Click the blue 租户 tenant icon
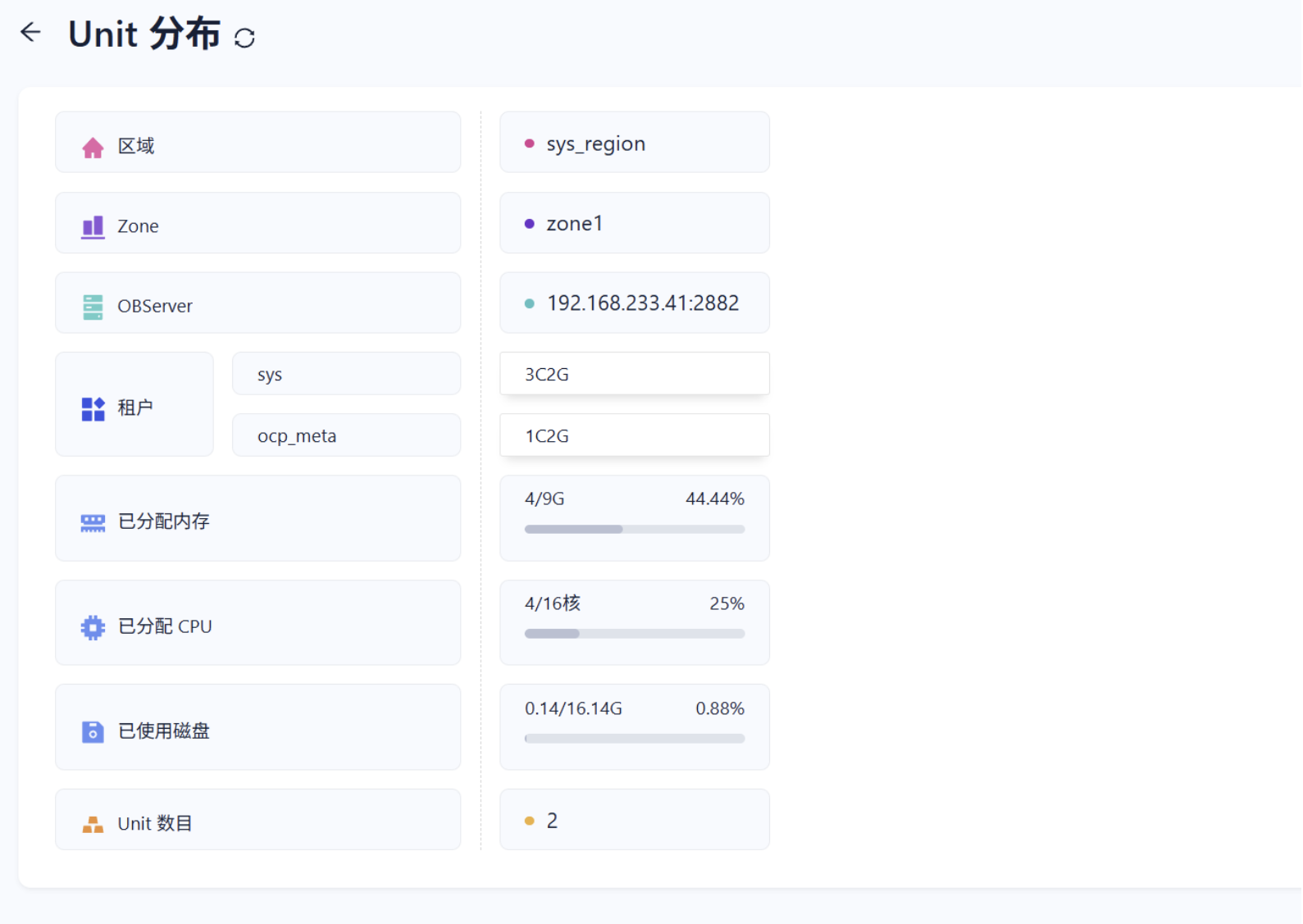 [93, 408]
